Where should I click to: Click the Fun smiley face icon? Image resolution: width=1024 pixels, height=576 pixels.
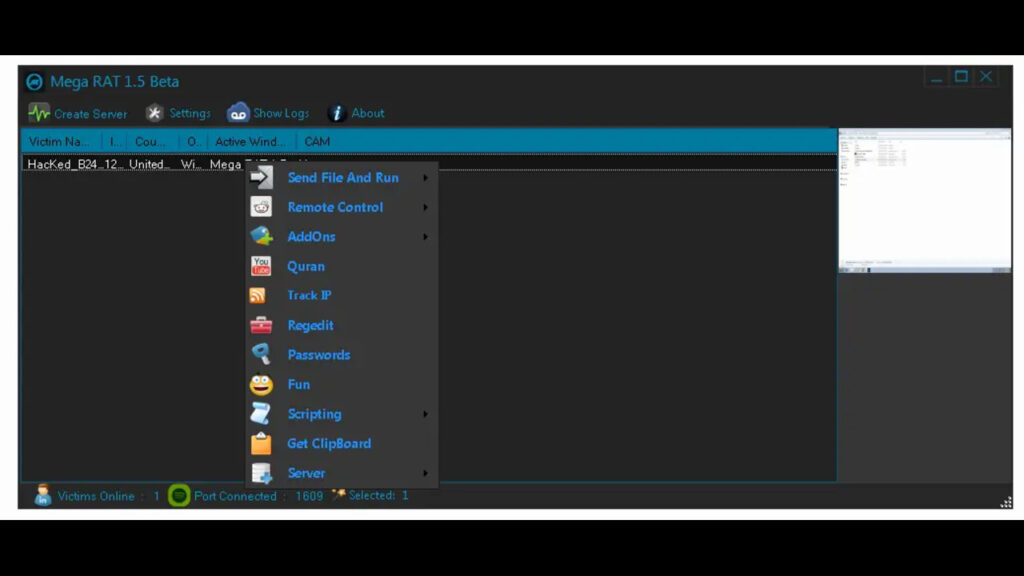pos(261,385)
